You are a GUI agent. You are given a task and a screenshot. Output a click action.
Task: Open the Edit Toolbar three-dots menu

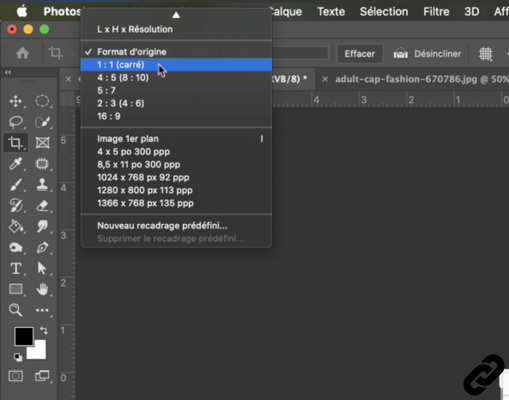tap(42, 310)
